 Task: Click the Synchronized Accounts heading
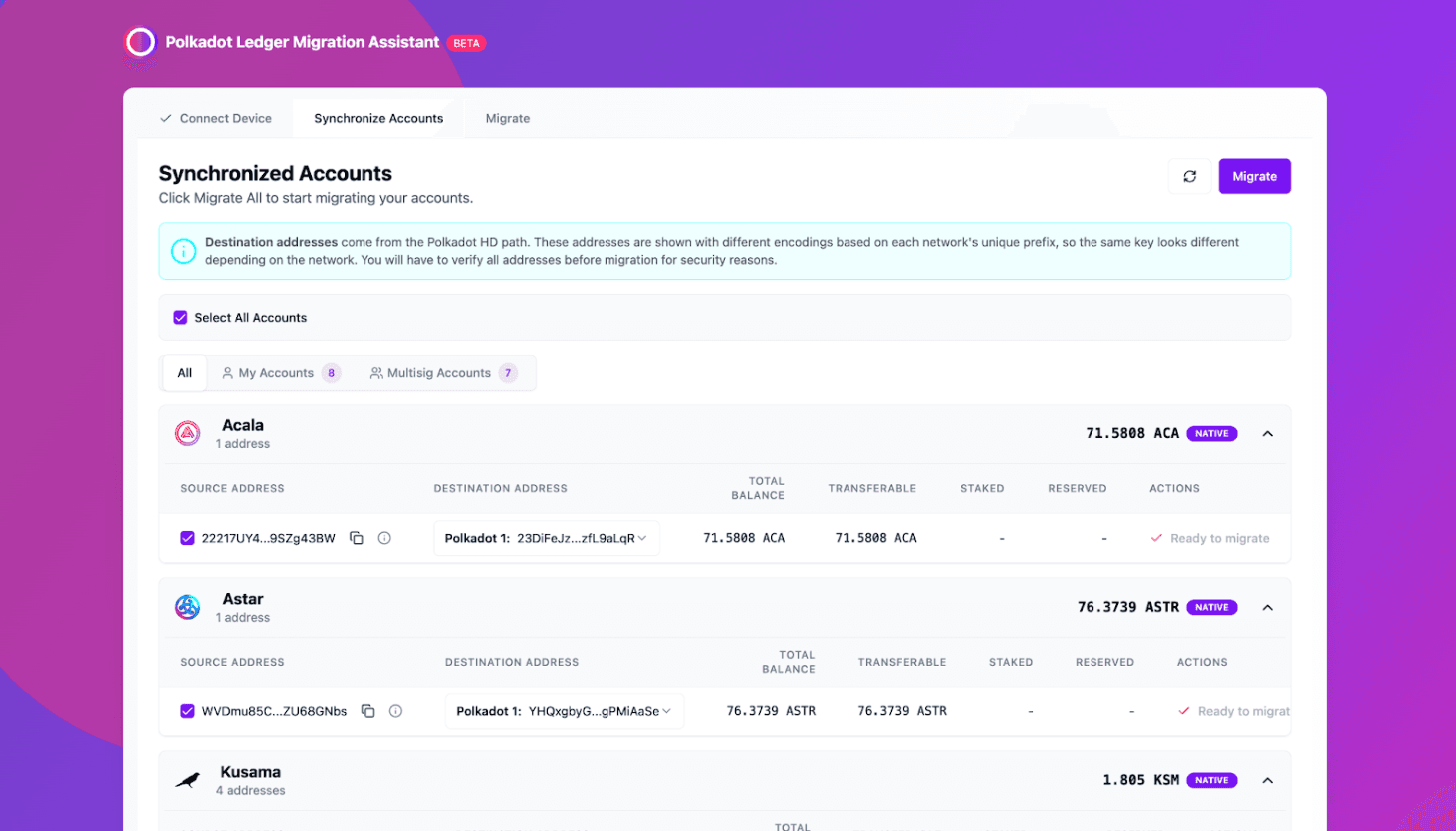(x=276, y=173)
